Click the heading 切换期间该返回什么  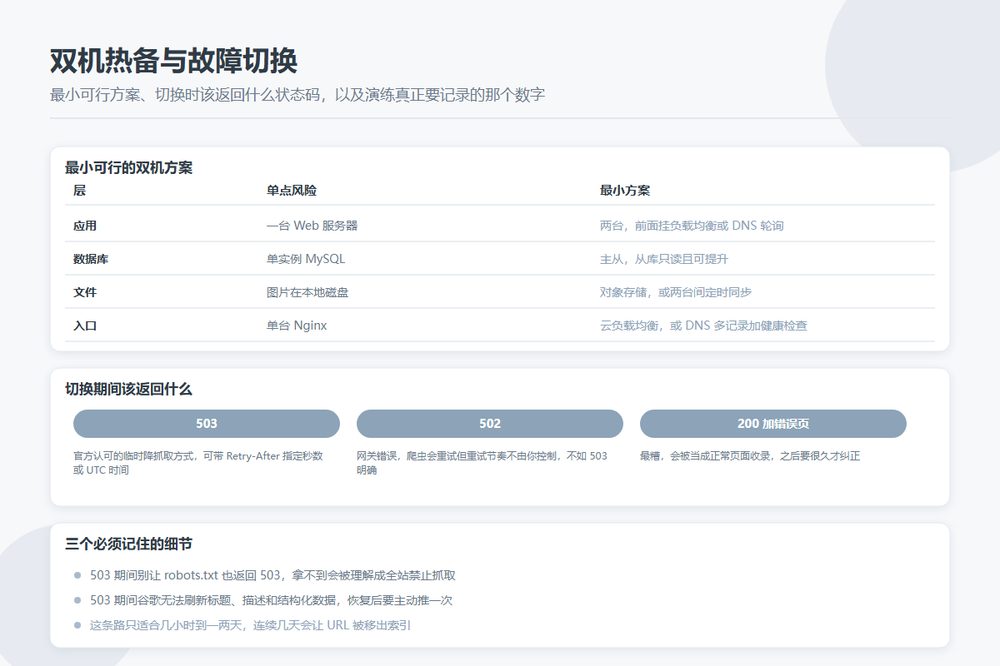[x=128, y=389]
